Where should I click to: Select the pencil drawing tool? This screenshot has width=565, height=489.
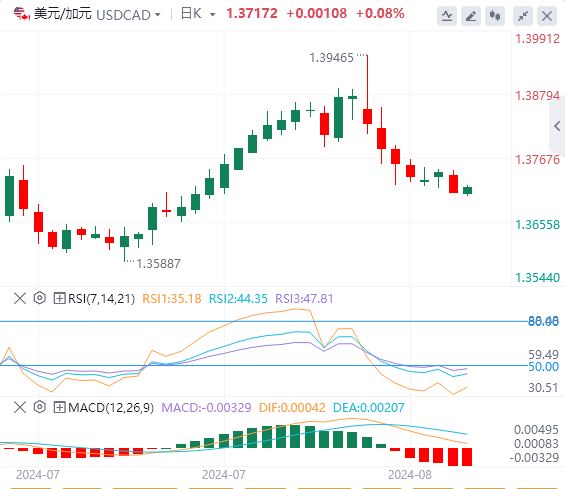coord(471,16)
